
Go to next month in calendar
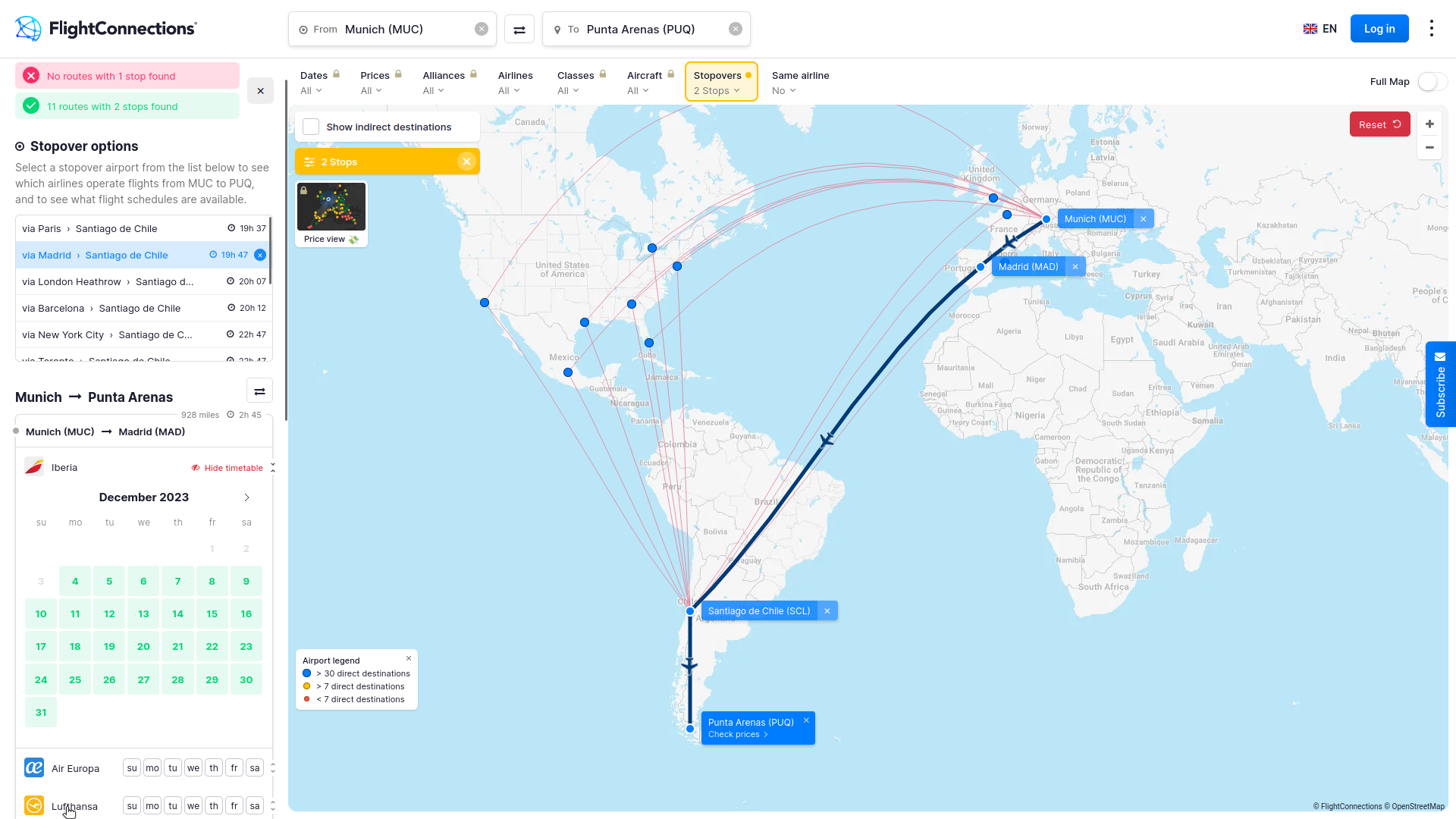pos(246,497)
